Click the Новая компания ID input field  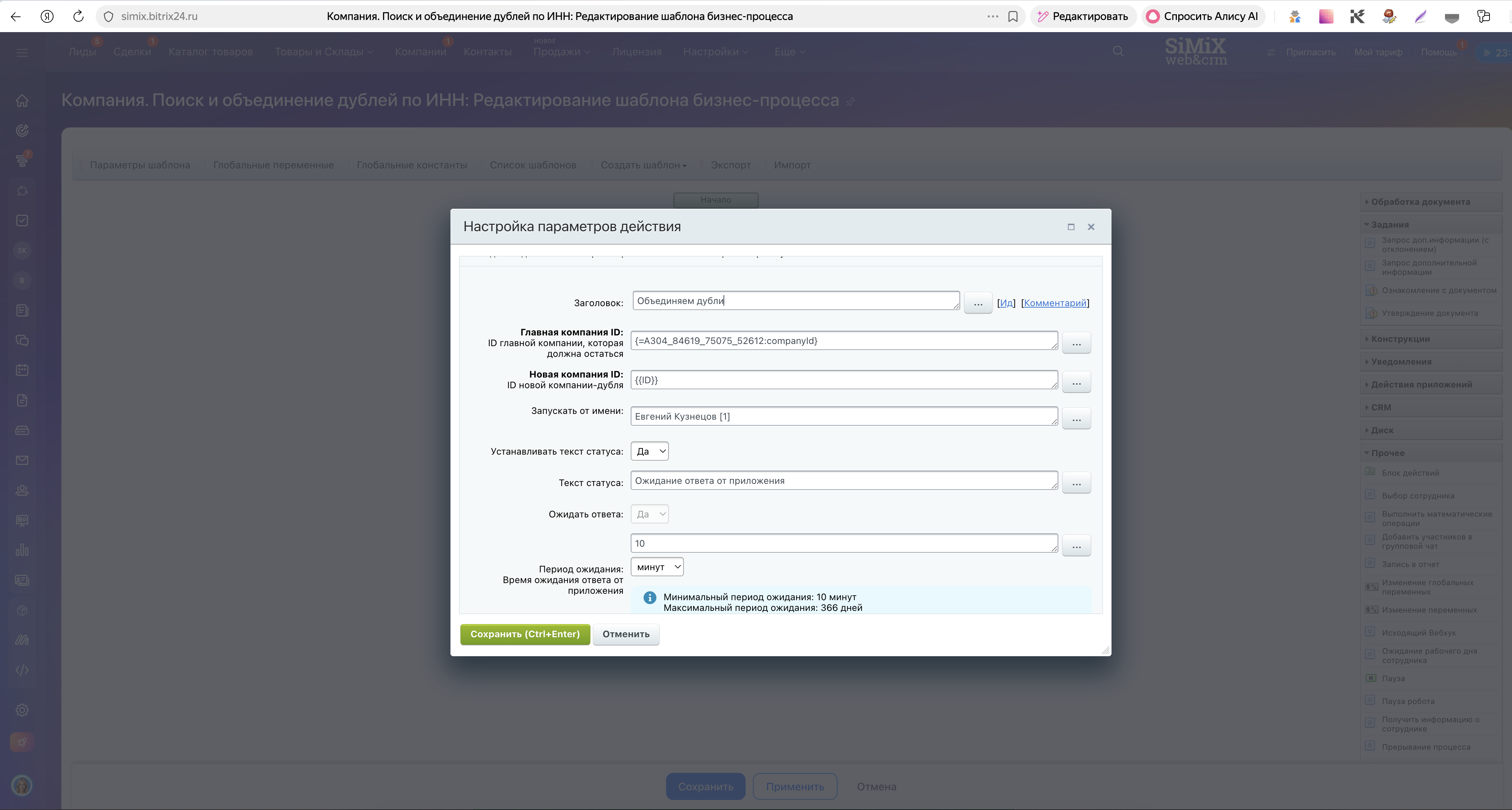click(x=843, y=380)
